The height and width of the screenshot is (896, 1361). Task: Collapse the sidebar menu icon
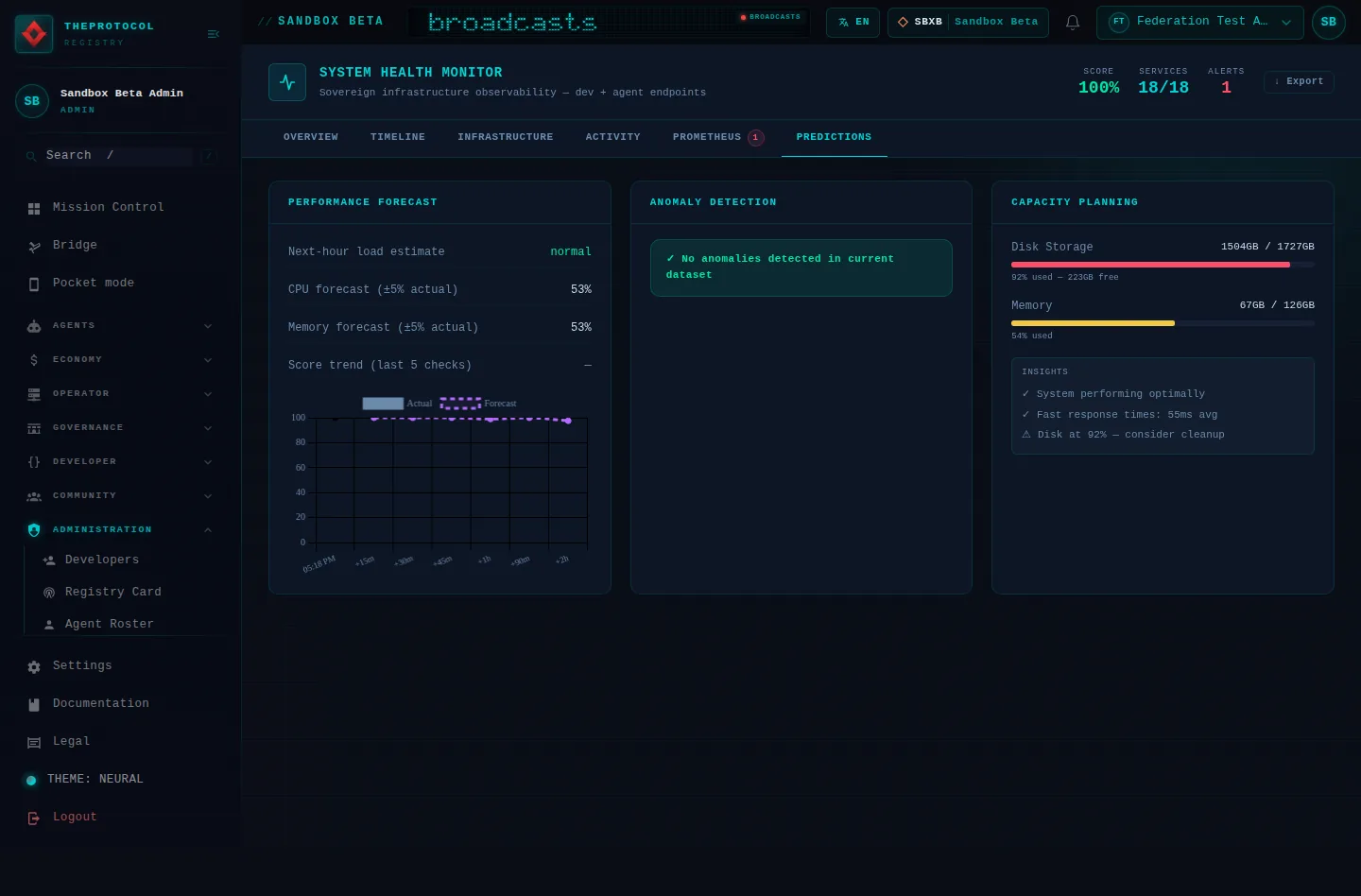(x=214, y=34)
